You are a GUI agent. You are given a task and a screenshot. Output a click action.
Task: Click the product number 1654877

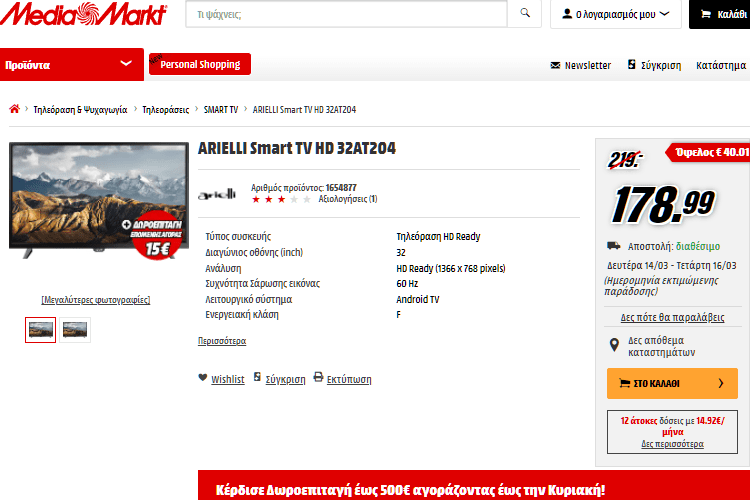coord(341,188)
